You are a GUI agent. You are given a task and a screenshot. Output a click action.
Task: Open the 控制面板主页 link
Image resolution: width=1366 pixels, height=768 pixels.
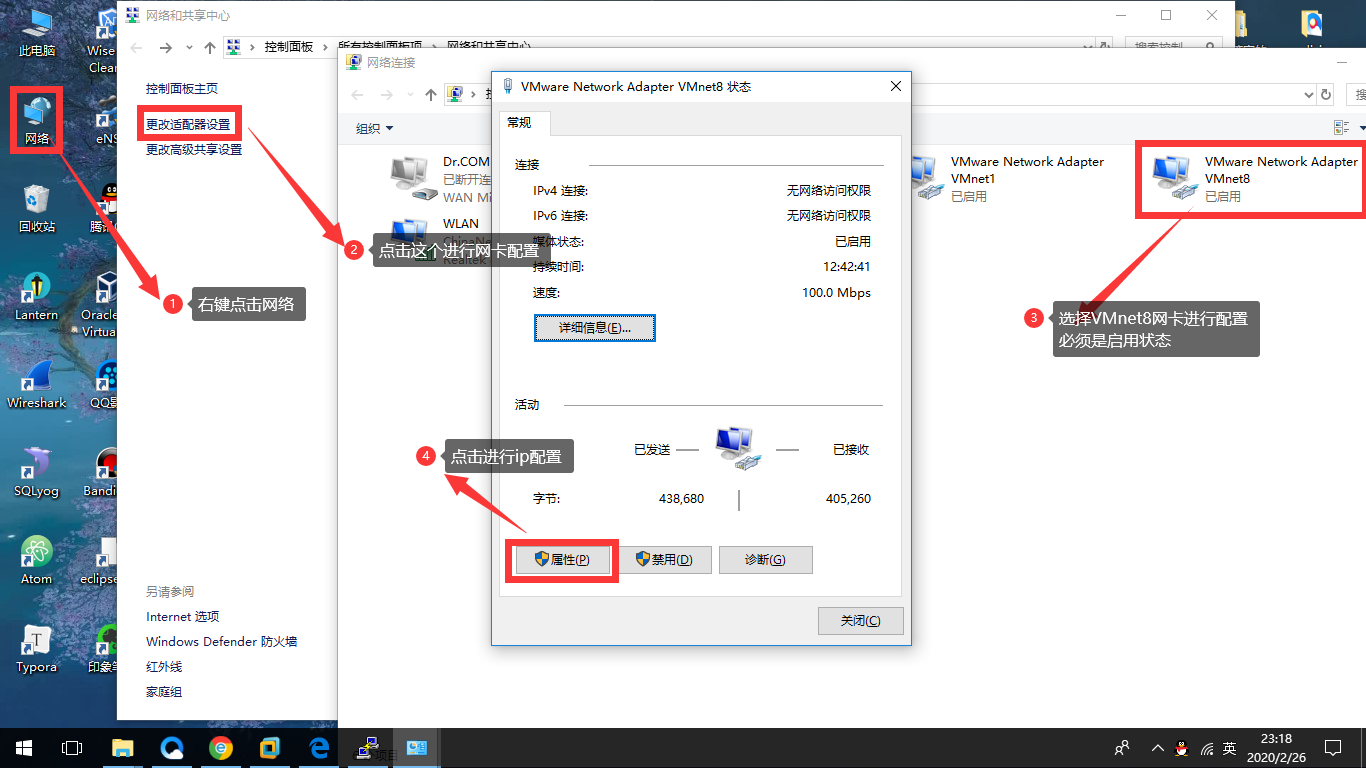pos(182,88)
